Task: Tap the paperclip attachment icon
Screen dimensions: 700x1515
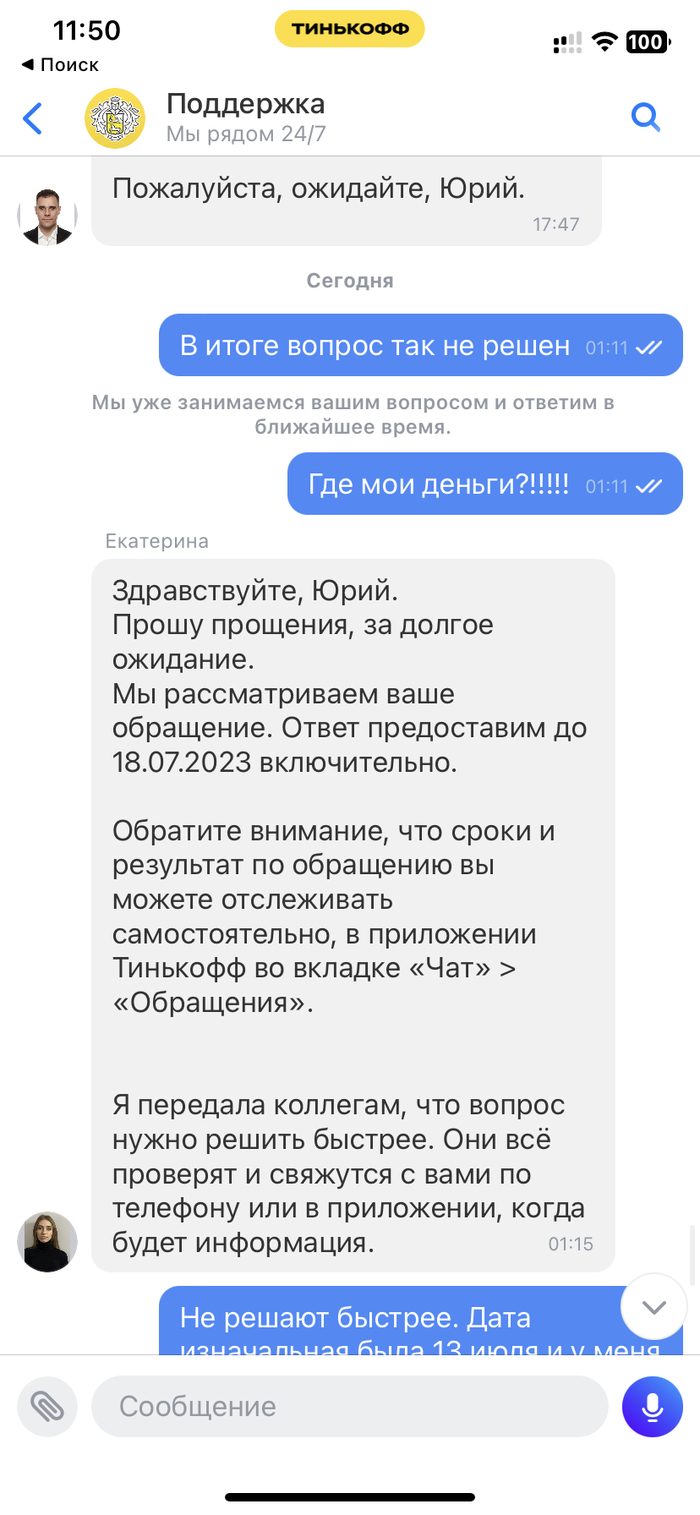Action: [47, 1406]
